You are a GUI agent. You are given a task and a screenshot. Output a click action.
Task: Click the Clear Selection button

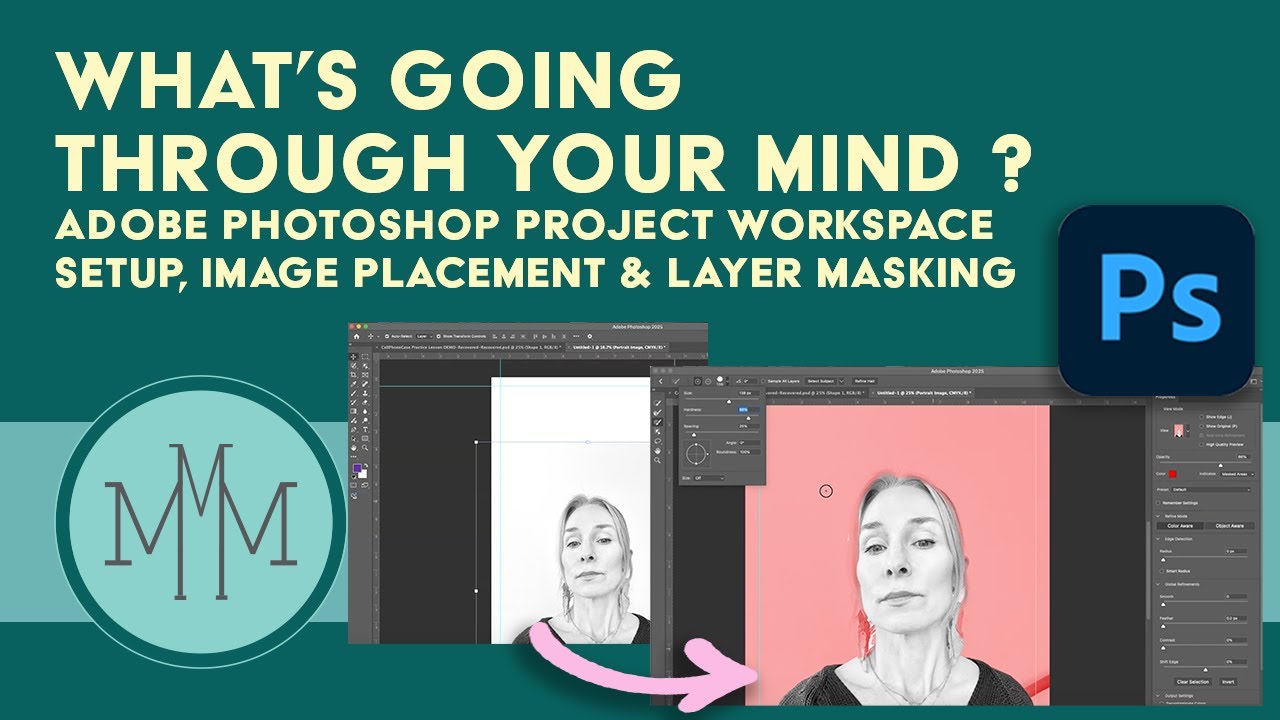pos(1193,682)
